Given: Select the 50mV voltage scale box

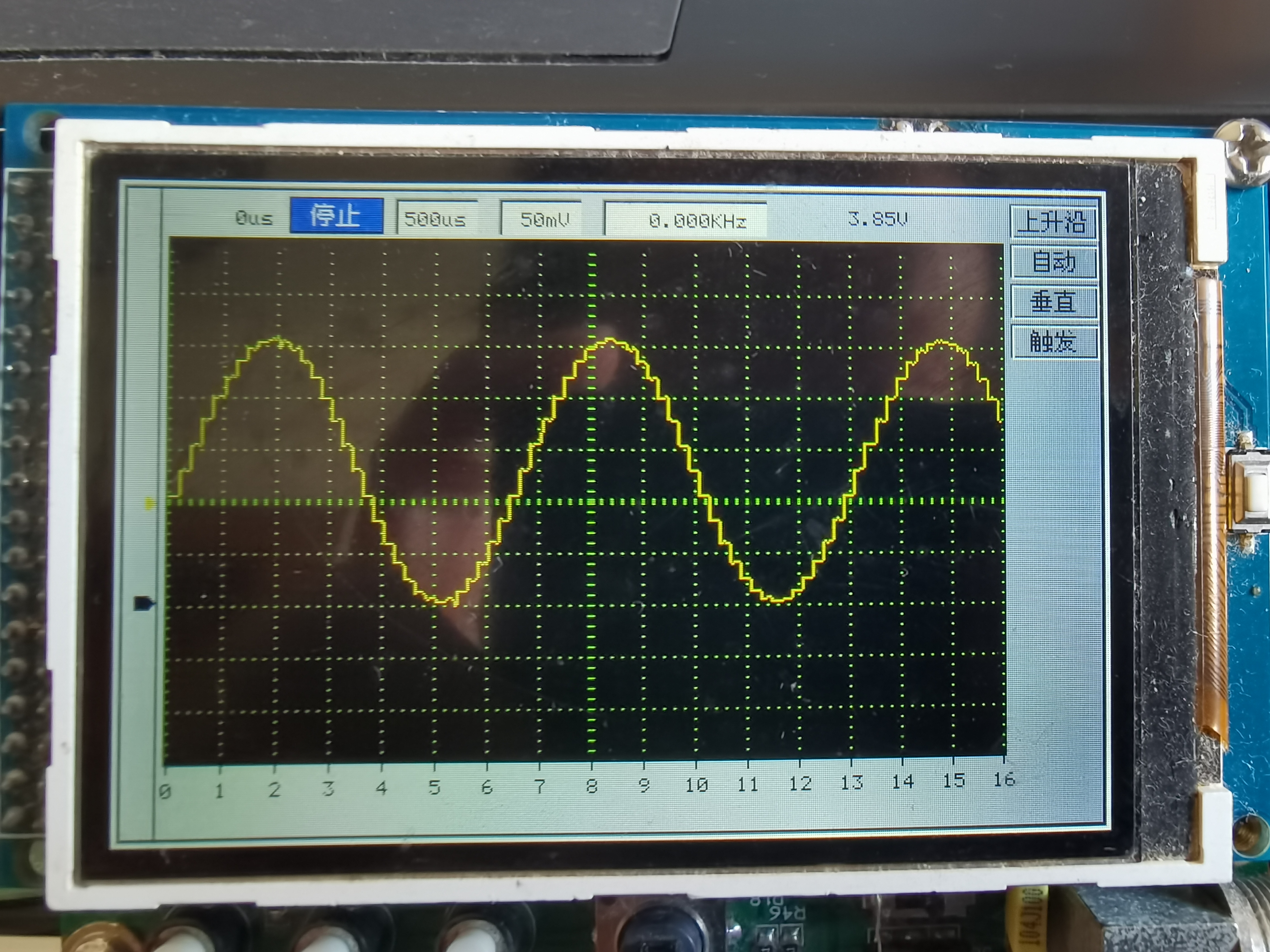Looking at the screenshot, I should 543,219.
